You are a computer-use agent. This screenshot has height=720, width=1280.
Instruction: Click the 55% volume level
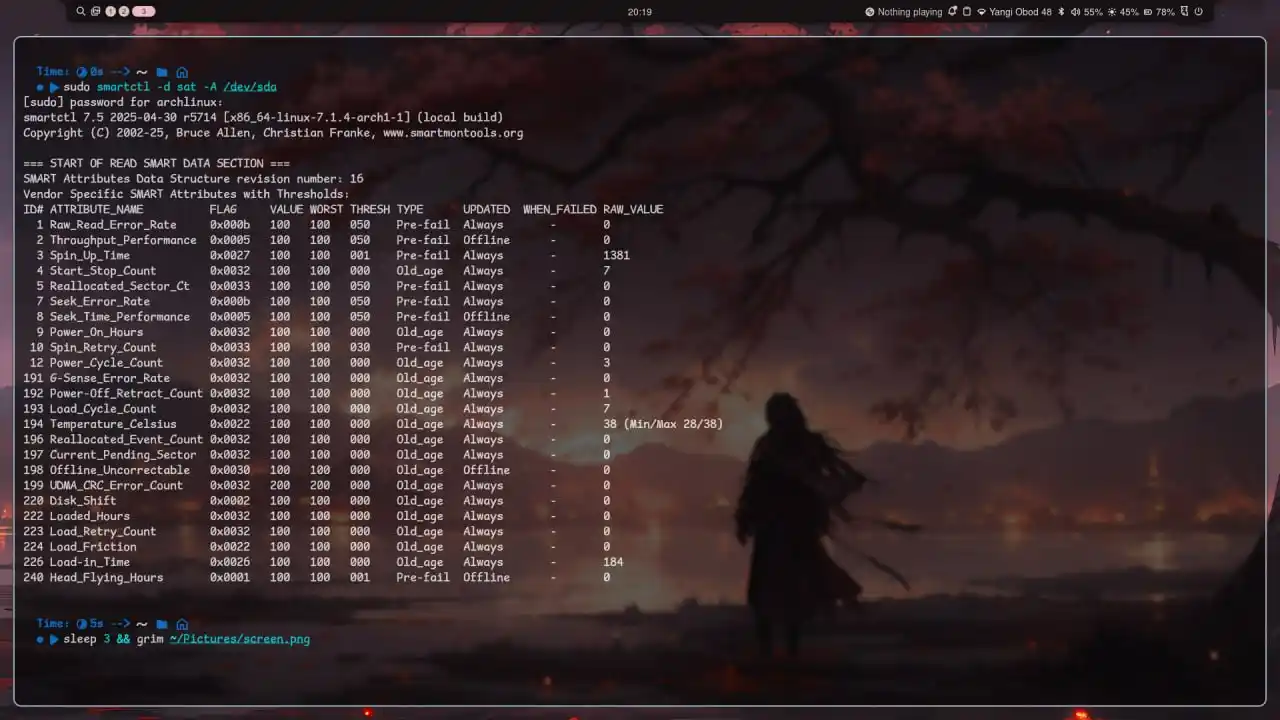click(1093, 12)
